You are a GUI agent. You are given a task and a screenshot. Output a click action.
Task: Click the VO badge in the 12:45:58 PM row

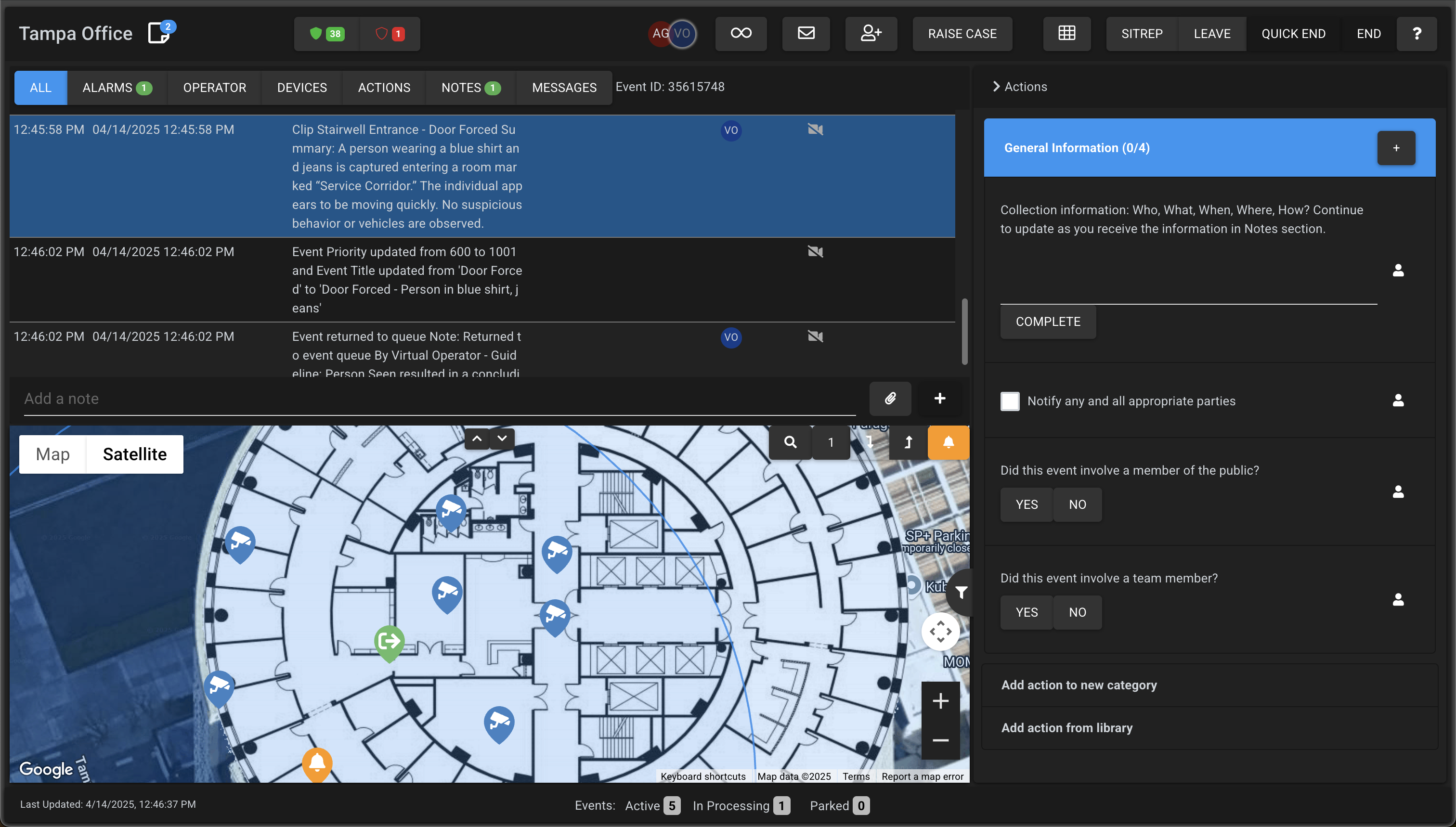(730, 130)
